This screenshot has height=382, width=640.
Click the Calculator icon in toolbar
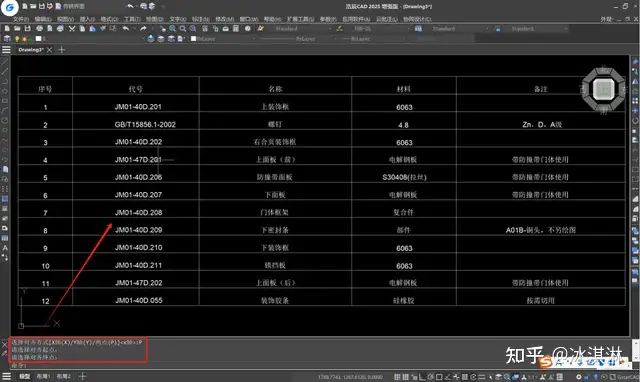click(x=236, y=29)
